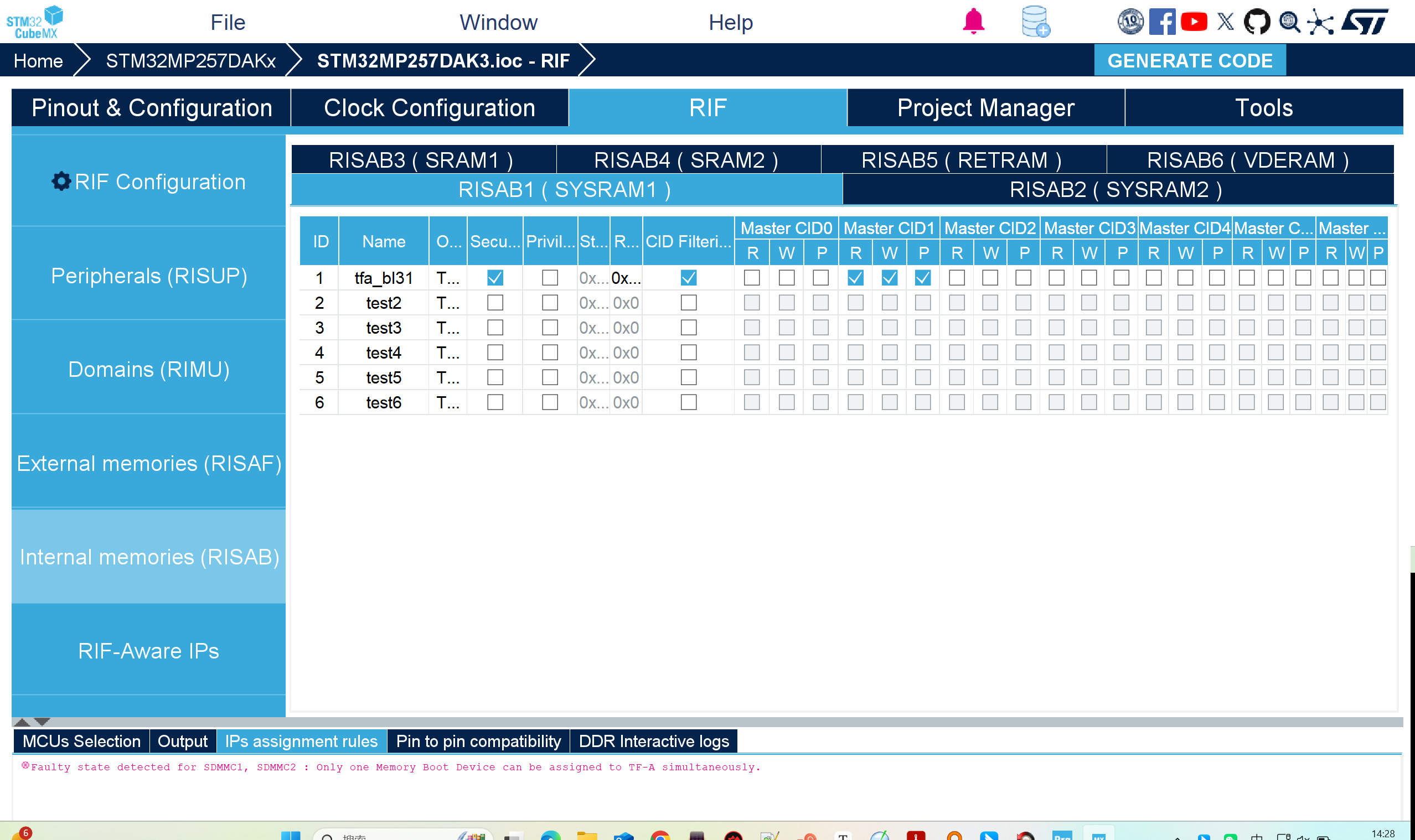Uncheck Secure checkbox for tfa_bl31 row
Image resolution: width=1415 pixels, height=840 pixels.
pyautogui.click(x=495, y=278)
